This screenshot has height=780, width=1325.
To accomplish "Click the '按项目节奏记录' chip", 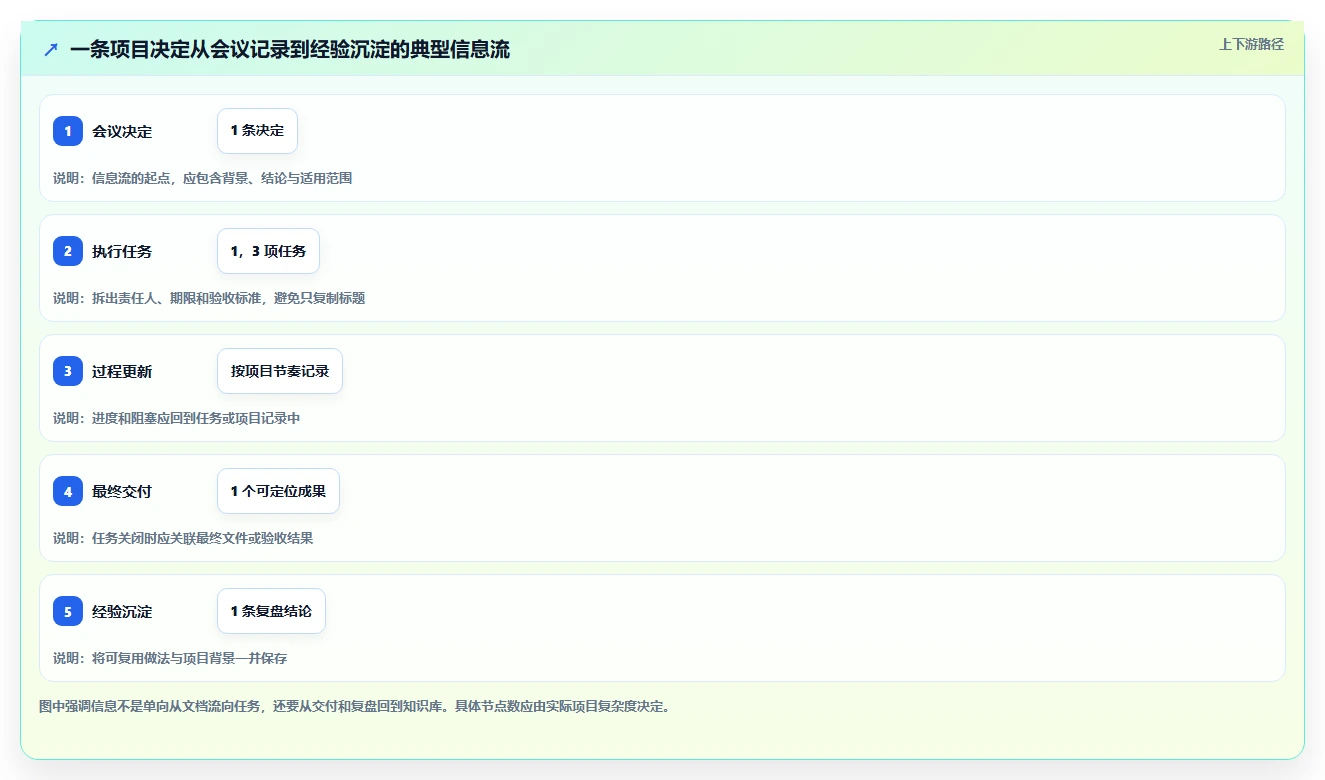I will click(280, 371).
